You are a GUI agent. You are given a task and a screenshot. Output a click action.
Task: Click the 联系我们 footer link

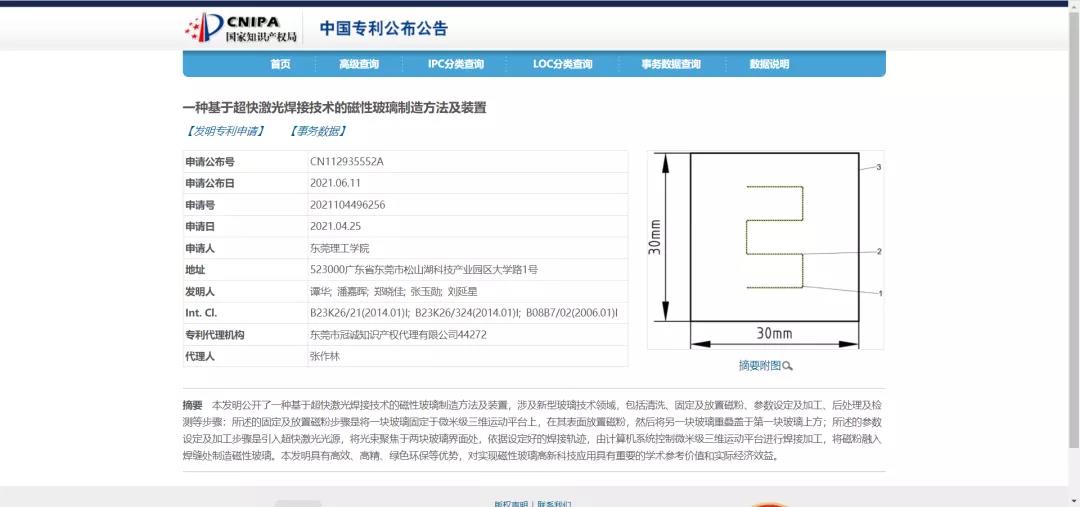tap(556, 504)
